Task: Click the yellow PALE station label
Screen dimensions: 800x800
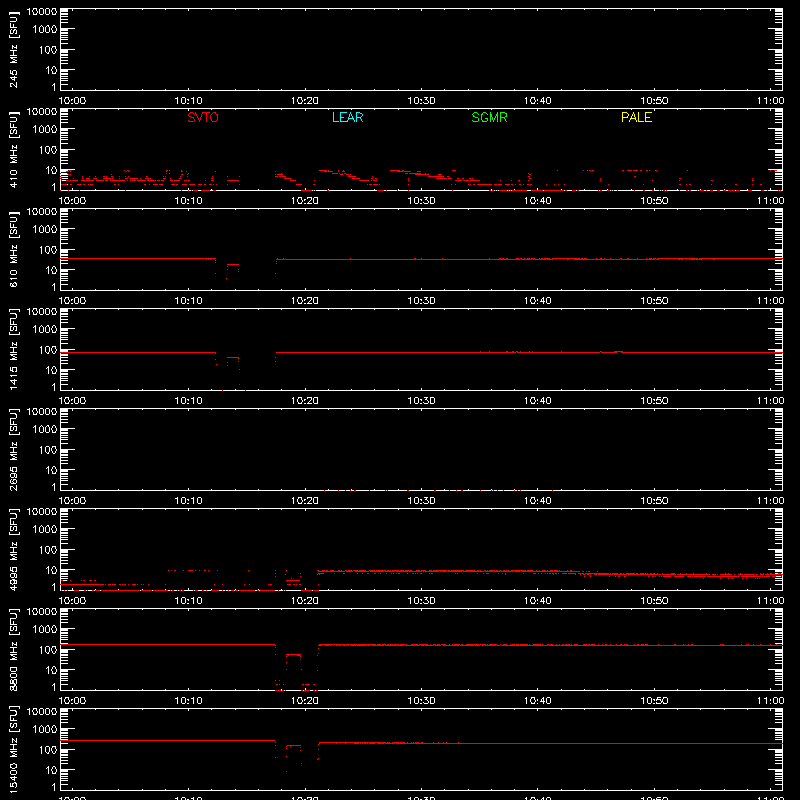Action: point(636,117)
